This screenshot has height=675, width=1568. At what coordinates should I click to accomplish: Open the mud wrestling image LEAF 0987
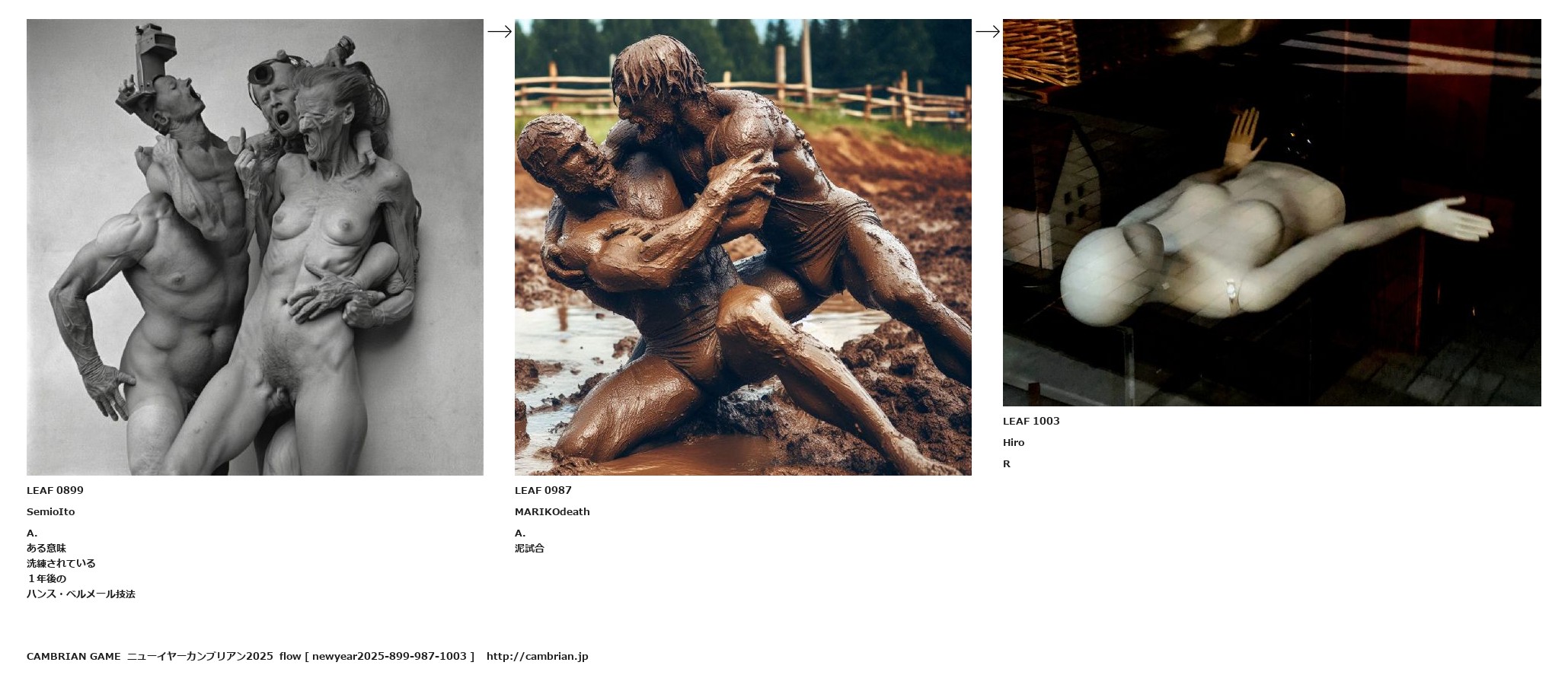point(743,247)
